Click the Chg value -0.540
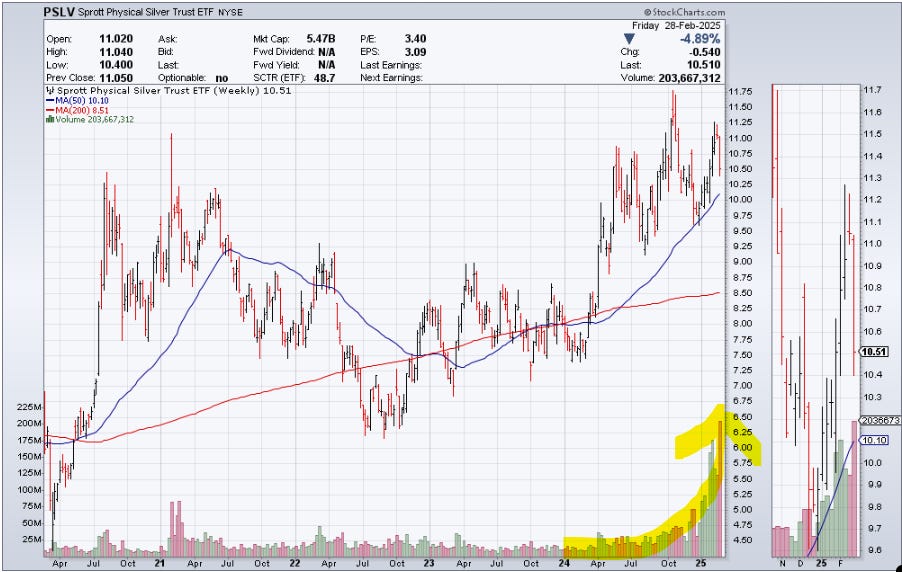Viewport: 902px width, 572px height. point(704,52)
